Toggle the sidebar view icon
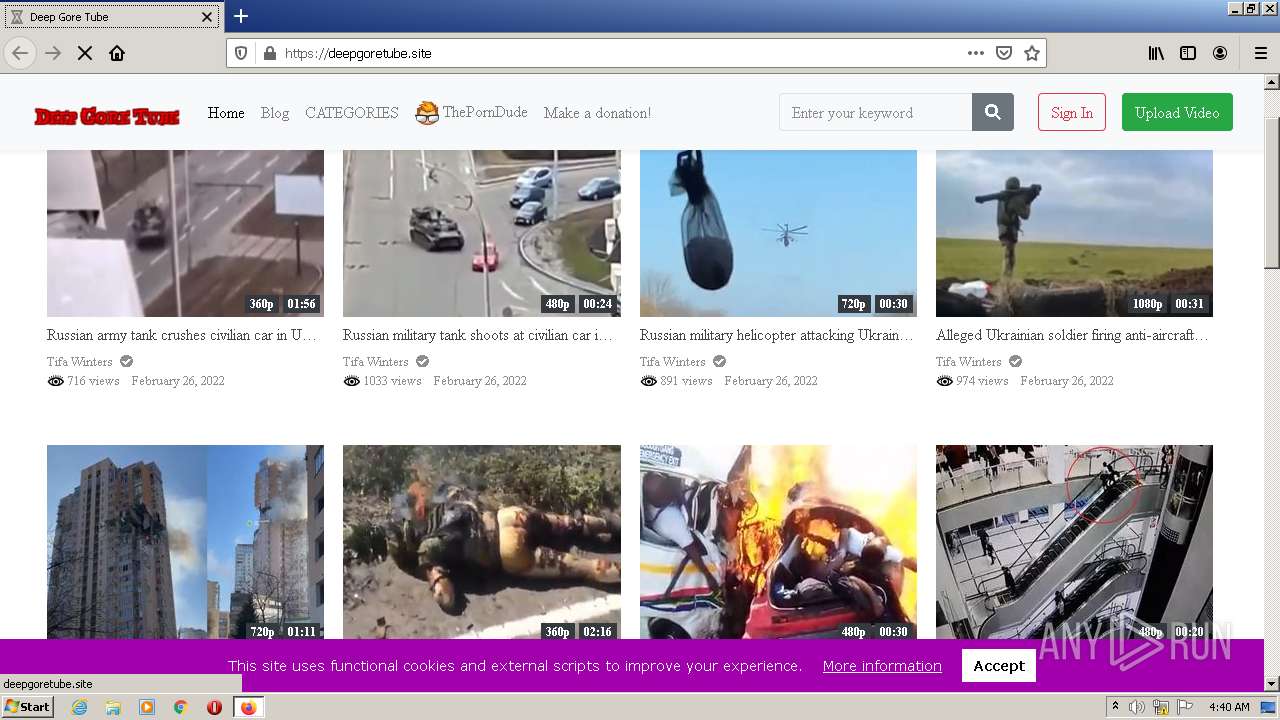Screen dimensions: 1280x720 [1188, 53]
